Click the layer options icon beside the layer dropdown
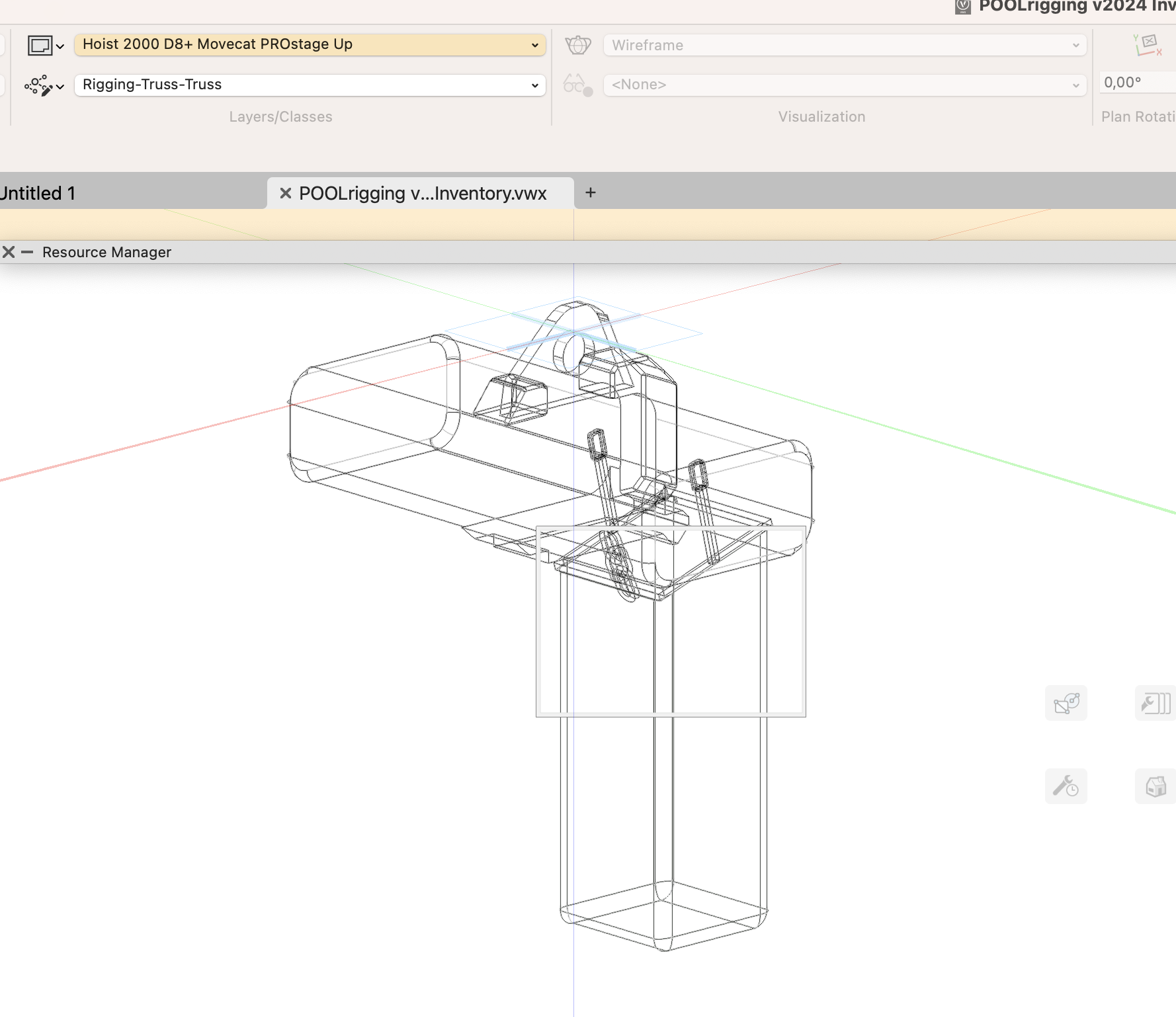The height and width of the screenshot is (1017, 1176). pyautogui.click(x=39, y=45)
